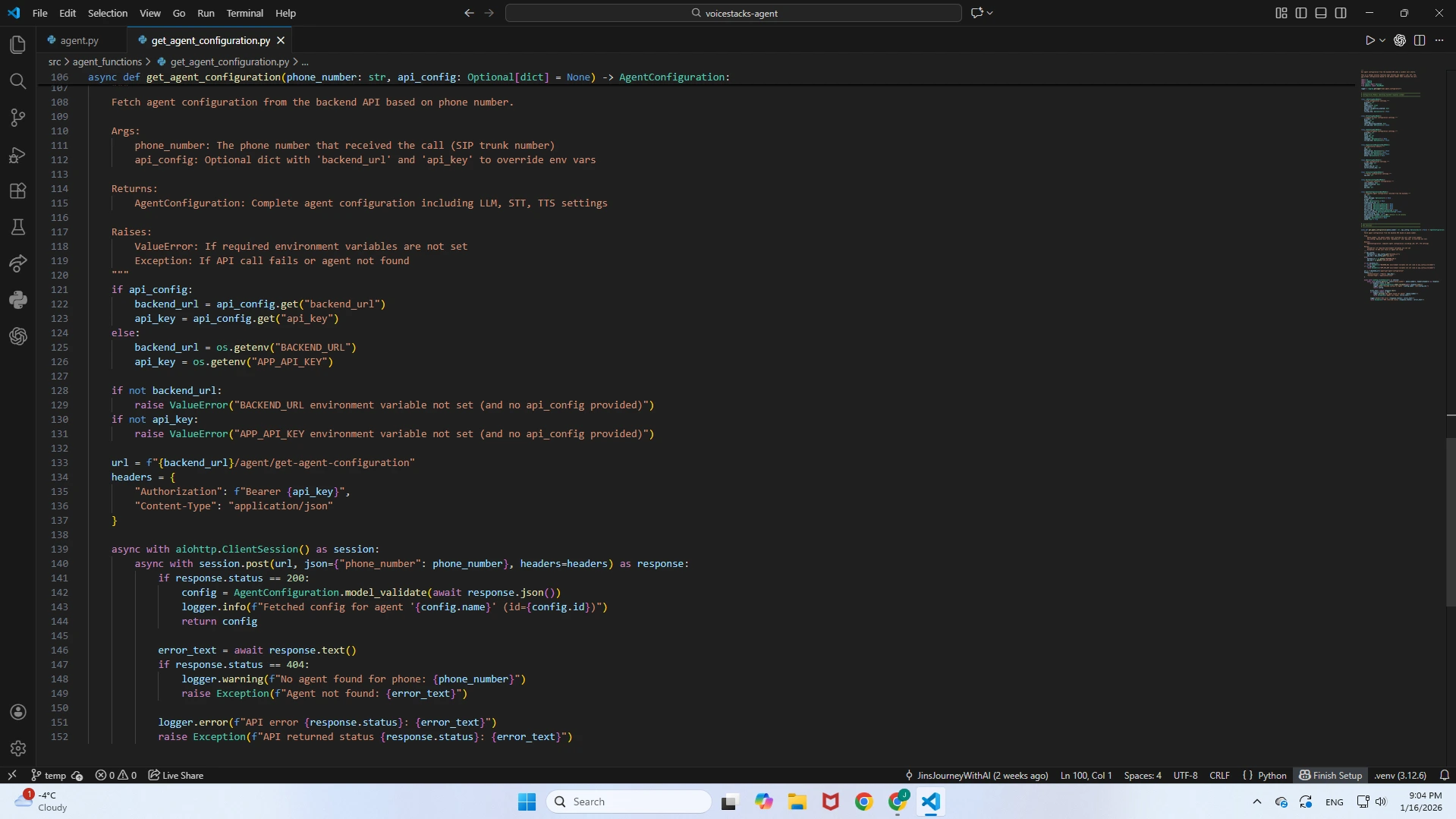The width and height of the screenshot is (1456, 819).
Task: Open notifications bell in status bar
Action: pyautogui.click(x=1445, y=775)
